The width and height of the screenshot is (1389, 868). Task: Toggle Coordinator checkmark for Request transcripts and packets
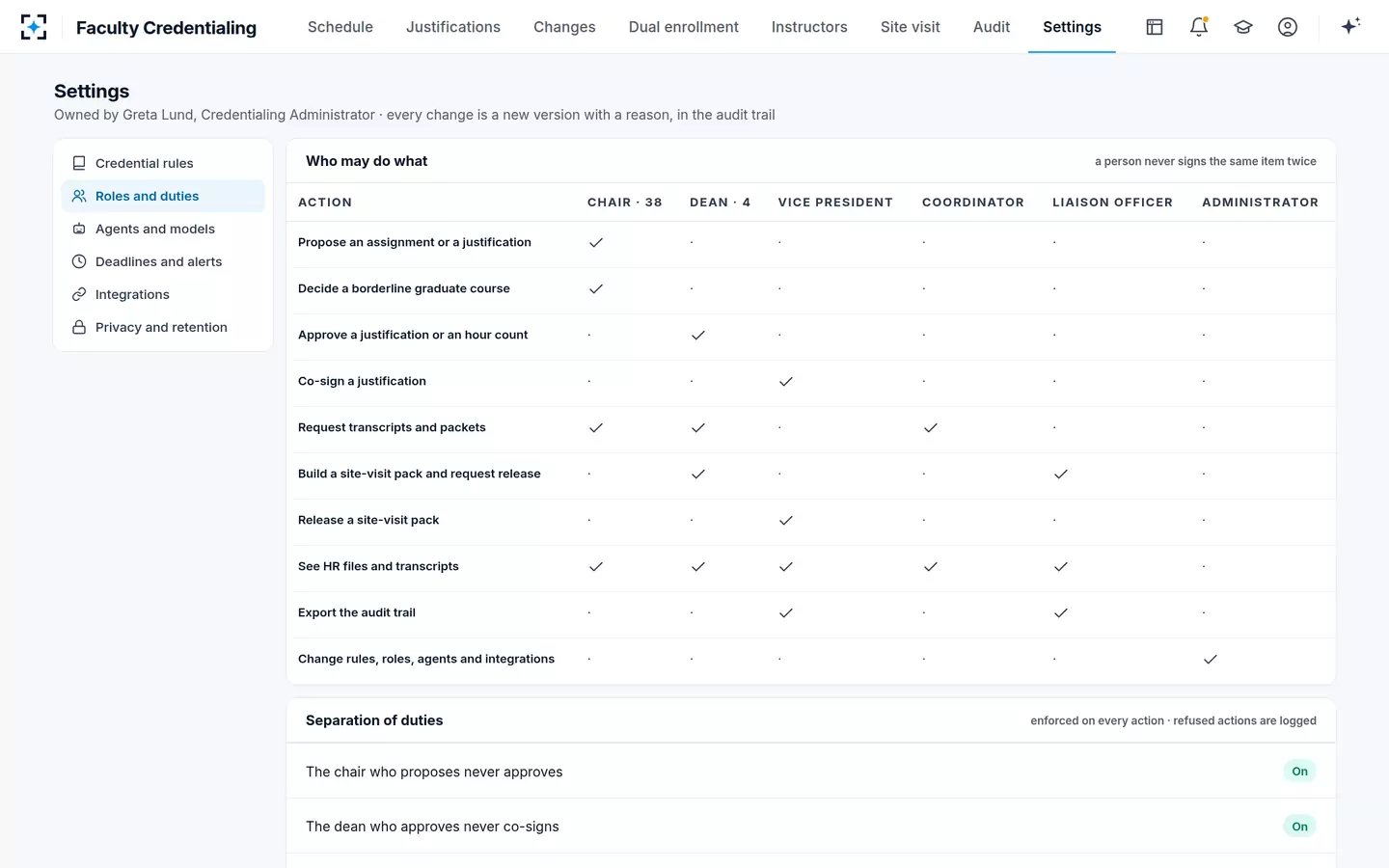(x=931, y=427)
